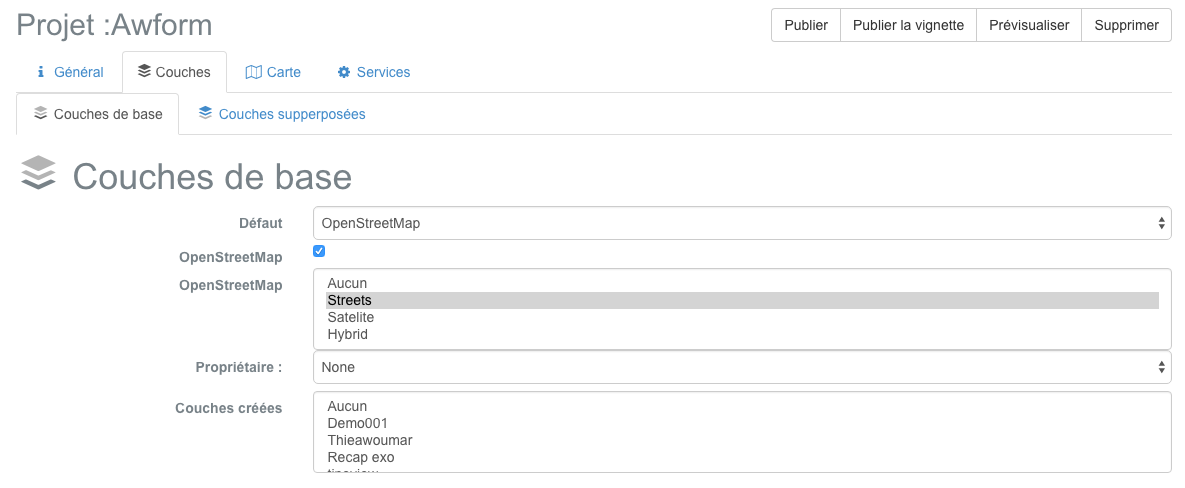Image resolution: width=1185 pixels, height=488 pixels.
Task: Click the blue layers icon on Couches supperposées subtab
Action: [x=205, y=113]
